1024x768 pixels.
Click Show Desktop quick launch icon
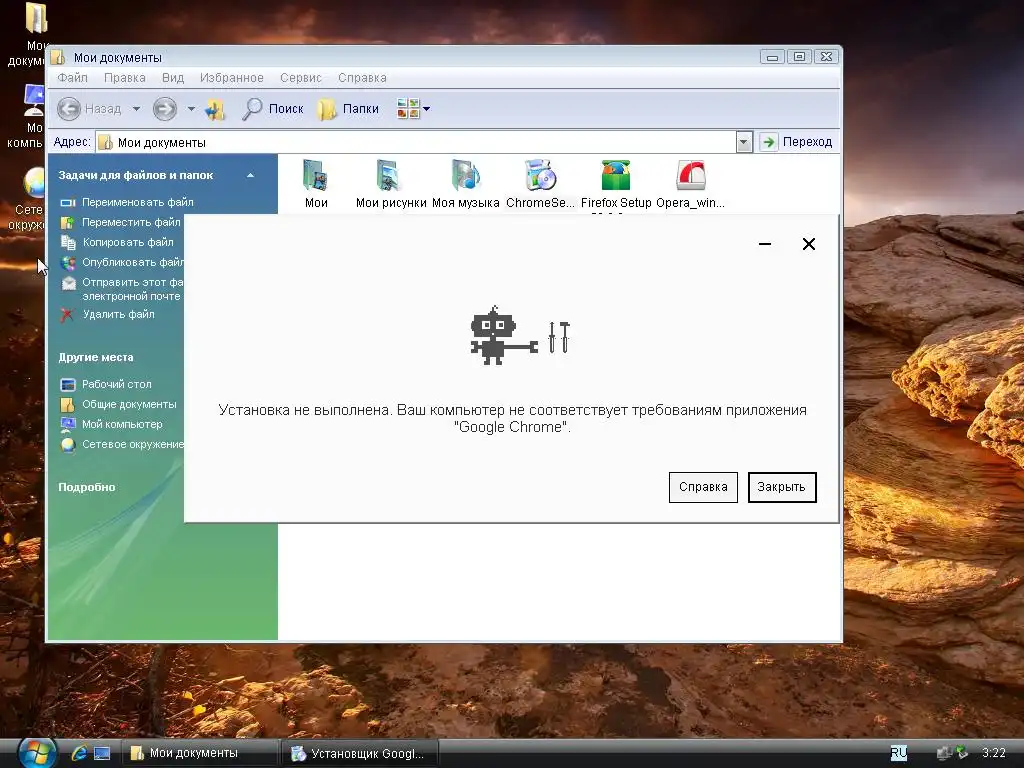coord(103,753)
